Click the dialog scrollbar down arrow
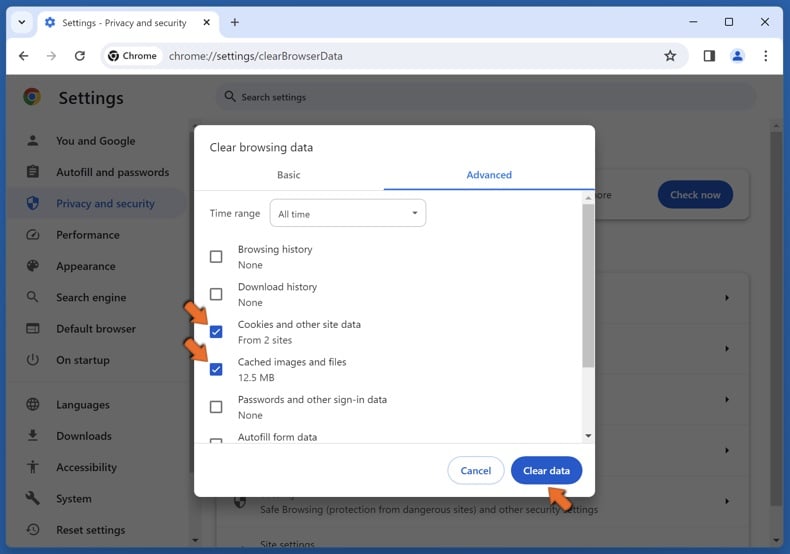 pyautogui.click(x=588, y=436)
